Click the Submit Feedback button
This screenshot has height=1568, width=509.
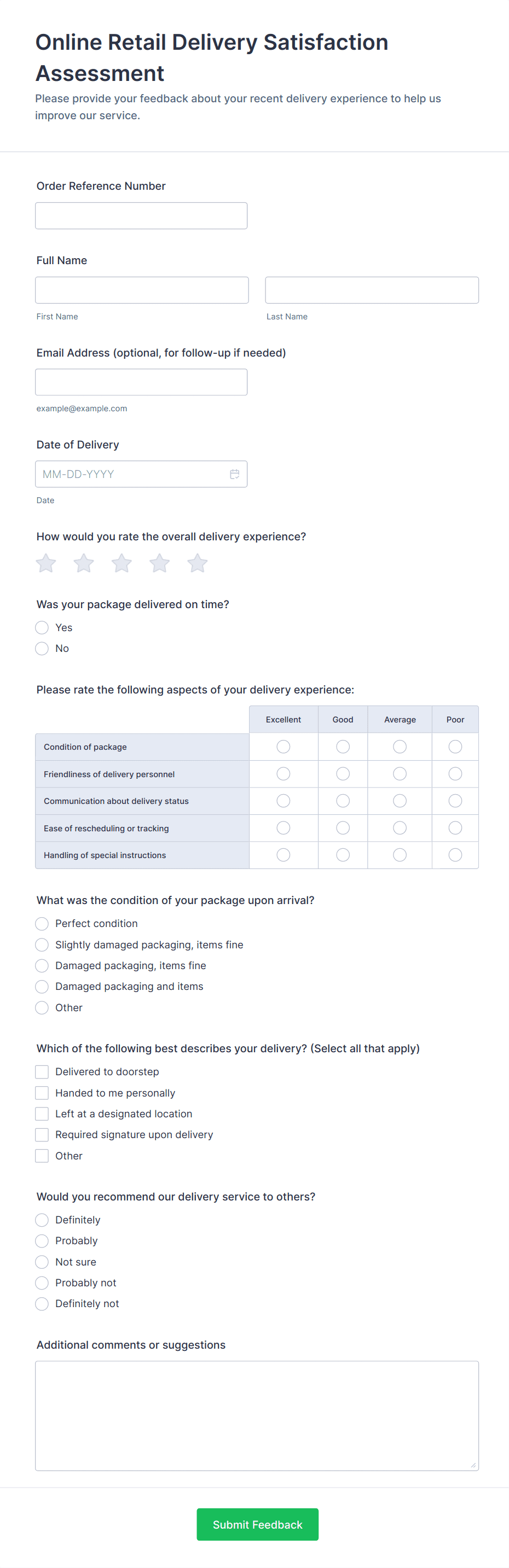click(x=257, y=1524)
